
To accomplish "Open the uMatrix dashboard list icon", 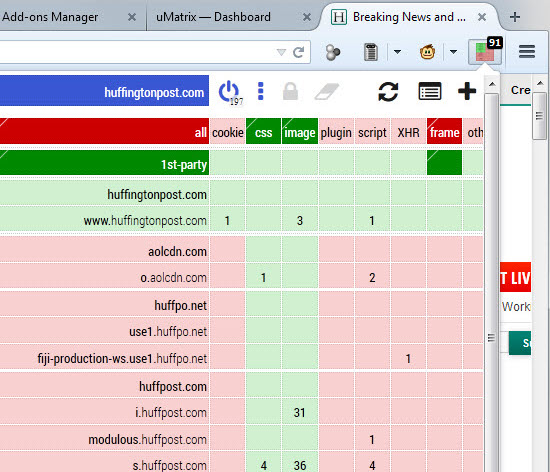I will click(430, 92).
